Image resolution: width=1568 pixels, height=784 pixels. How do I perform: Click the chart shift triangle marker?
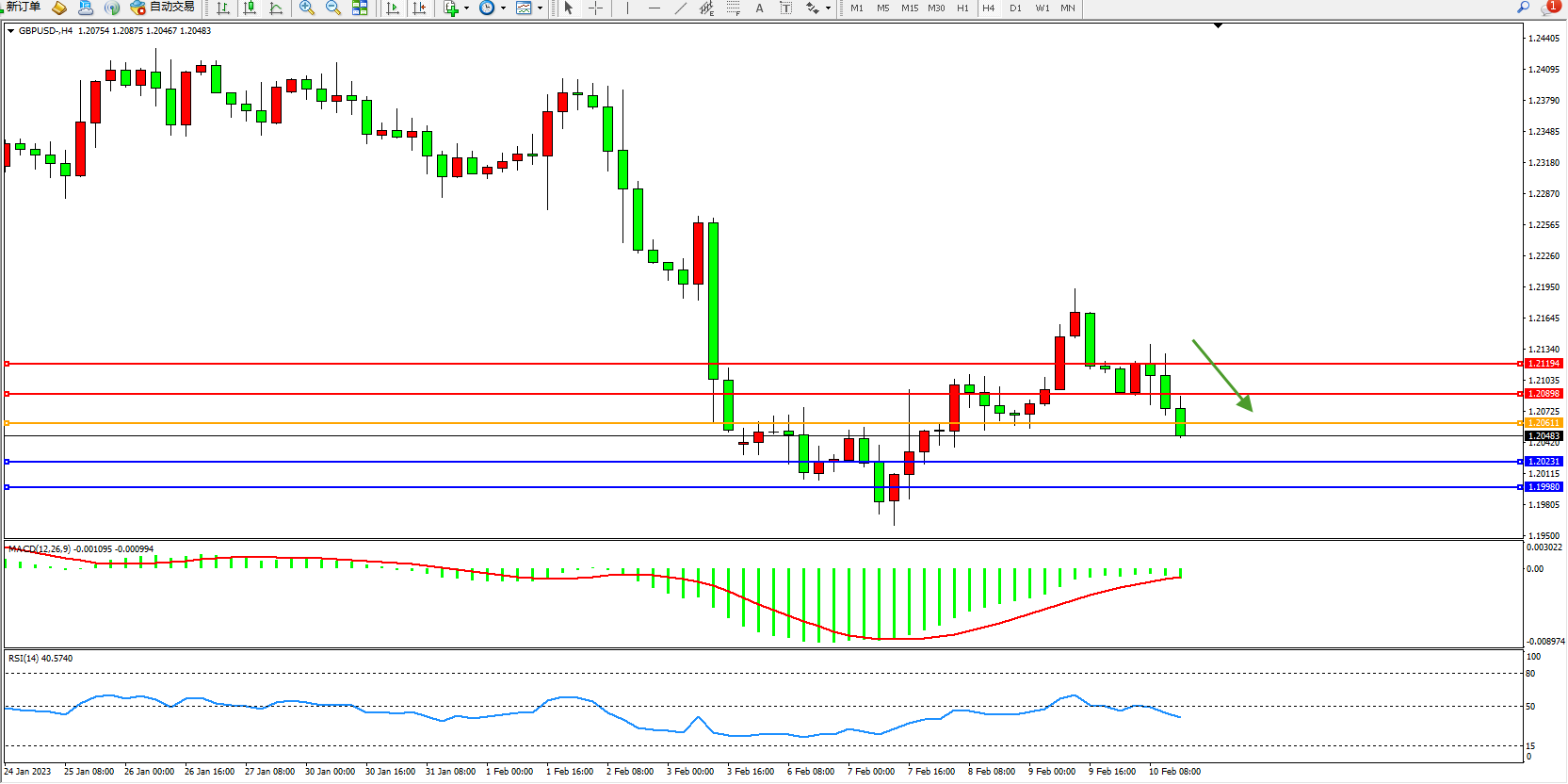click(1218, 25)
